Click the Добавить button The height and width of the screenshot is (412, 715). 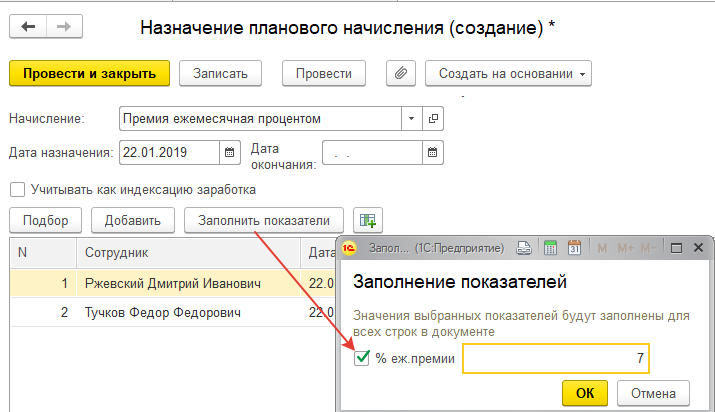133,221
